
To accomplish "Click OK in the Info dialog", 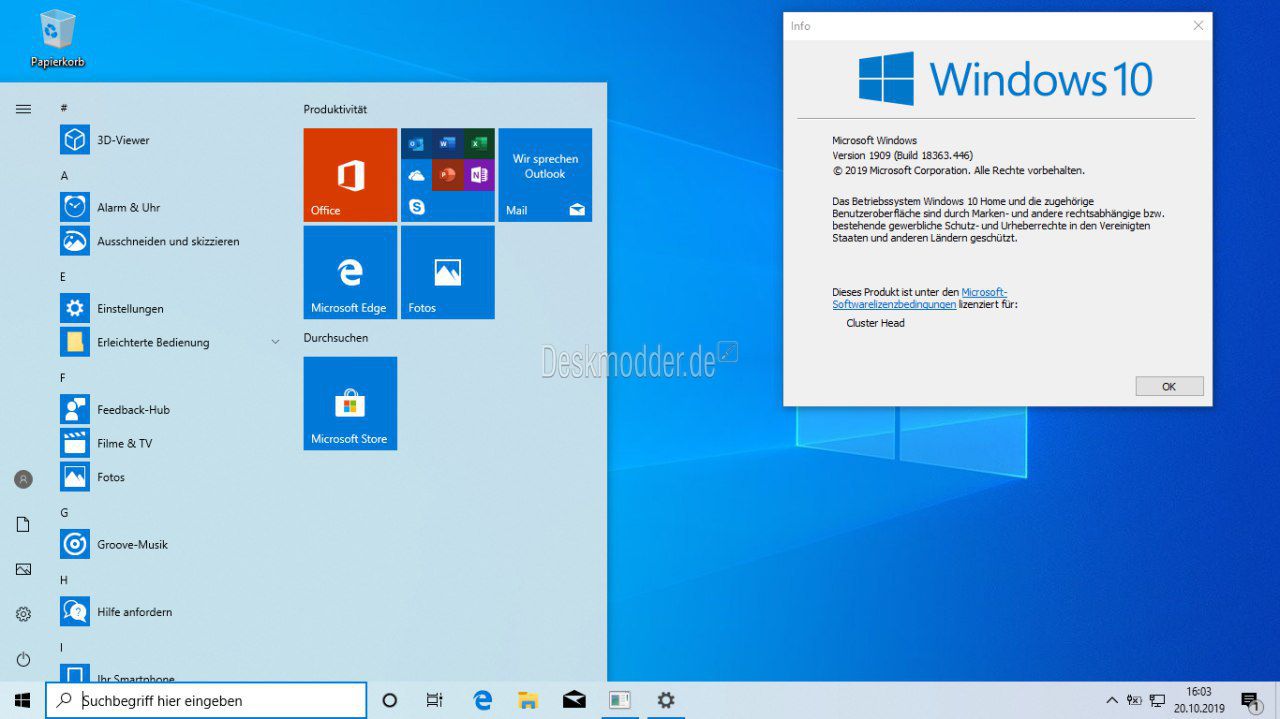I will tap(1169, 386).
